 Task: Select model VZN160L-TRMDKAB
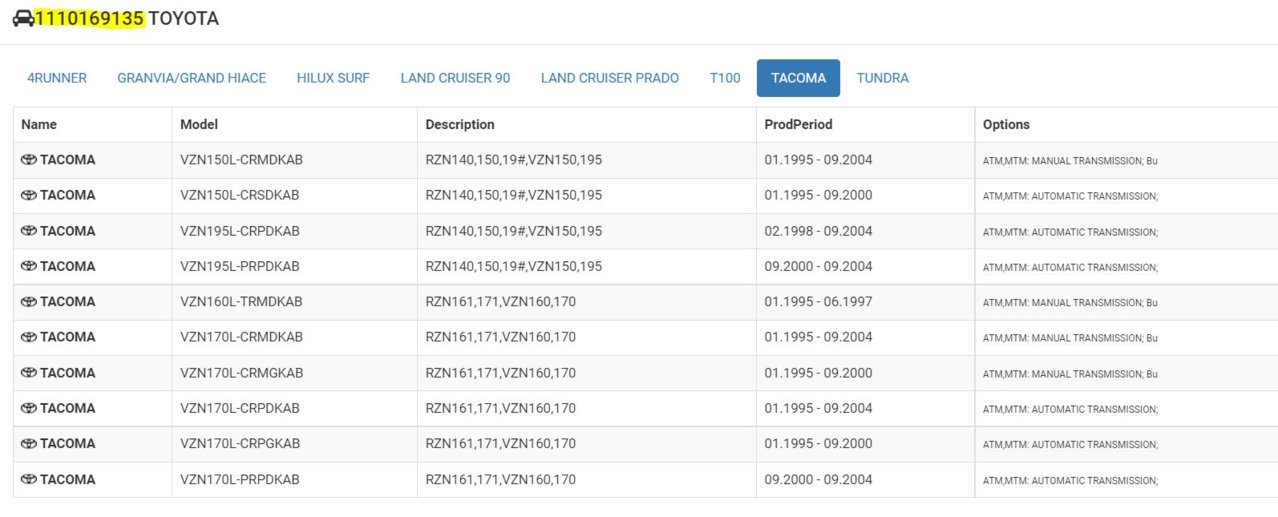241,302
